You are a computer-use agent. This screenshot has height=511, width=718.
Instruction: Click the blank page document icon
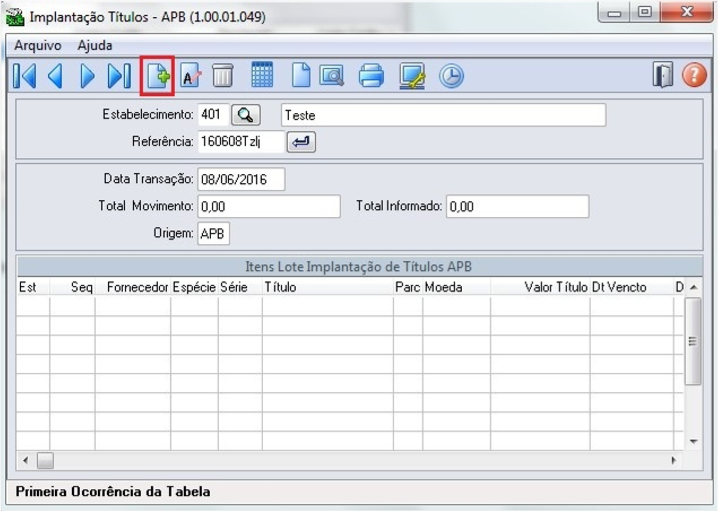tap(301, 76)
